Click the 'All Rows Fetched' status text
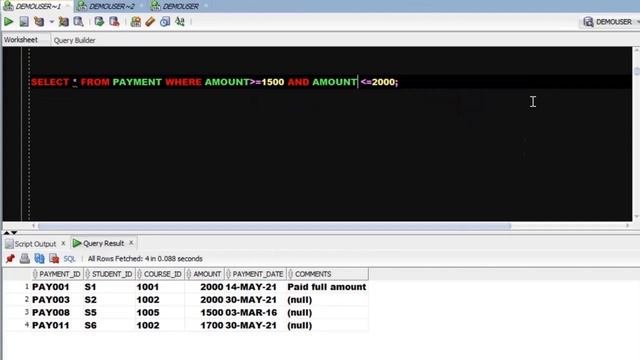 point(145,259)
